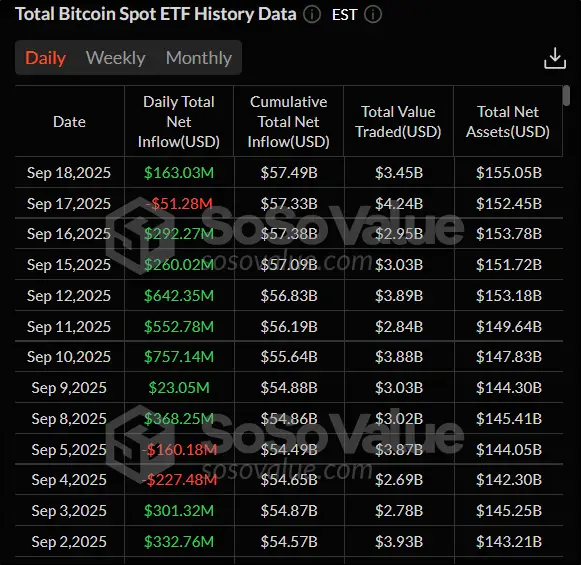Open info icon next to EST

click(x=372, y=15)
